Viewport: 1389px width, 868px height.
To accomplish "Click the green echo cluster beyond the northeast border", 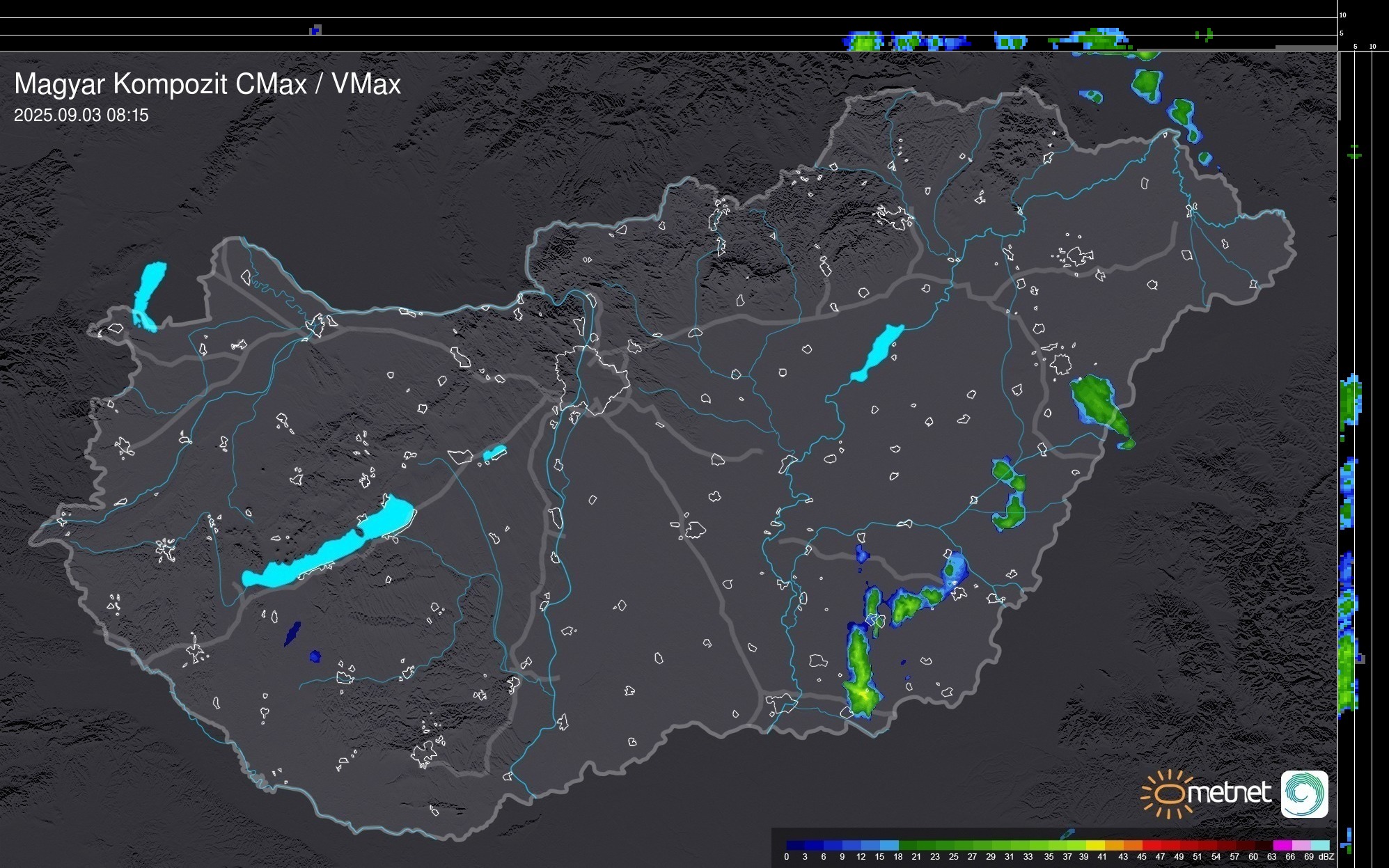I will pyautogui.click(x=1147, y=82).
